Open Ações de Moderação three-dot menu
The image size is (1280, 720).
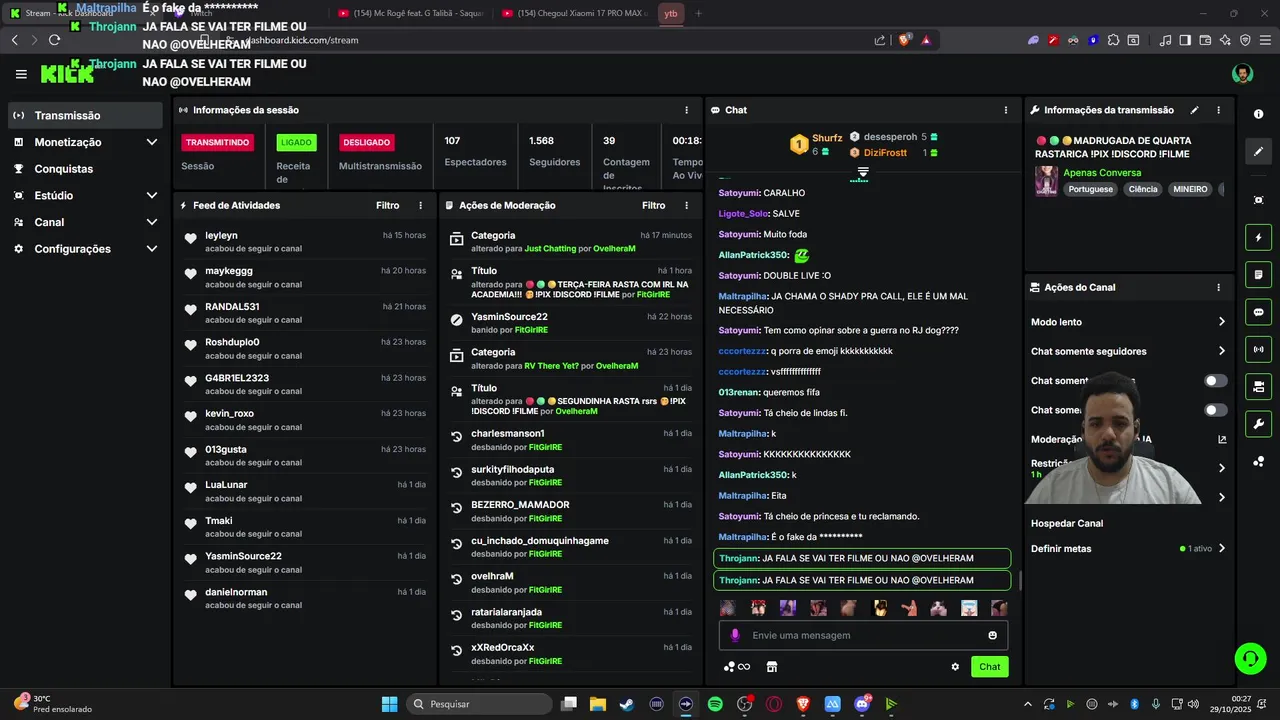click(686, 205)
